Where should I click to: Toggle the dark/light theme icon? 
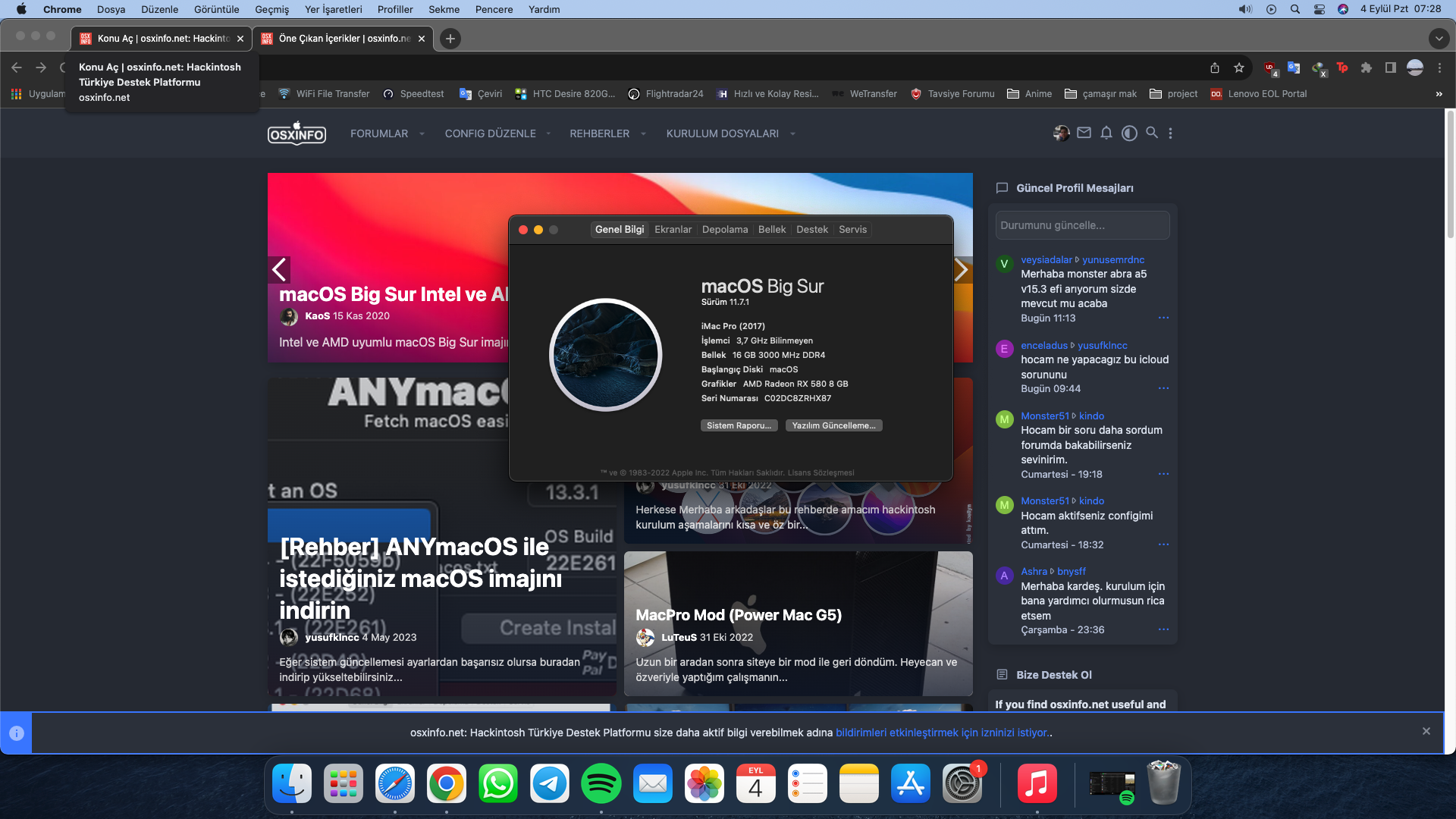(1129, 133)
